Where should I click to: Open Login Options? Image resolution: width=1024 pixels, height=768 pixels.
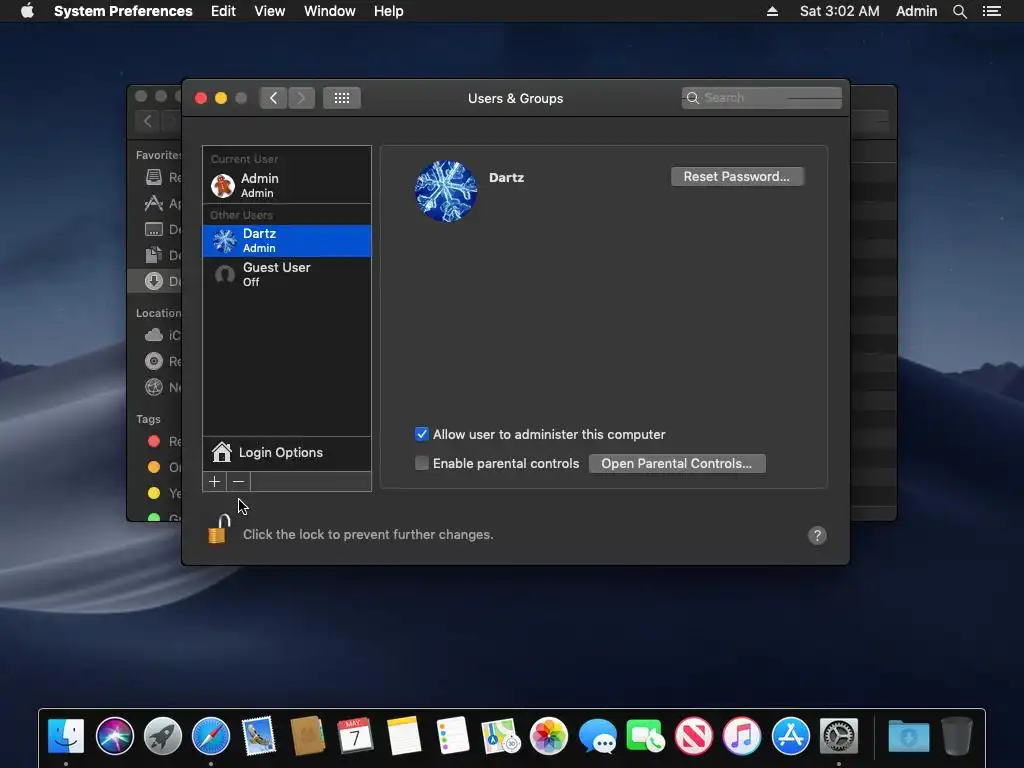click(287, 453)
